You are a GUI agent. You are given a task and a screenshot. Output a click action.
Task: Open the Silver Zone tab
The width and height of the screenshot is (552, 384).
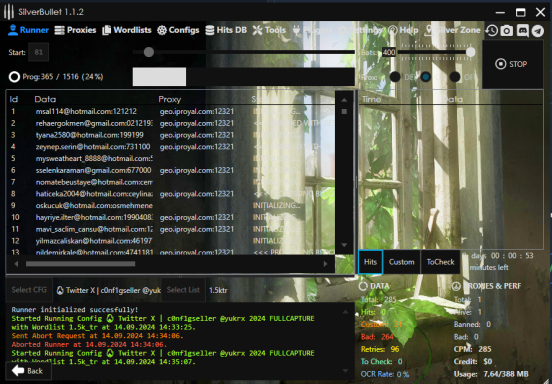pos(452,30)
